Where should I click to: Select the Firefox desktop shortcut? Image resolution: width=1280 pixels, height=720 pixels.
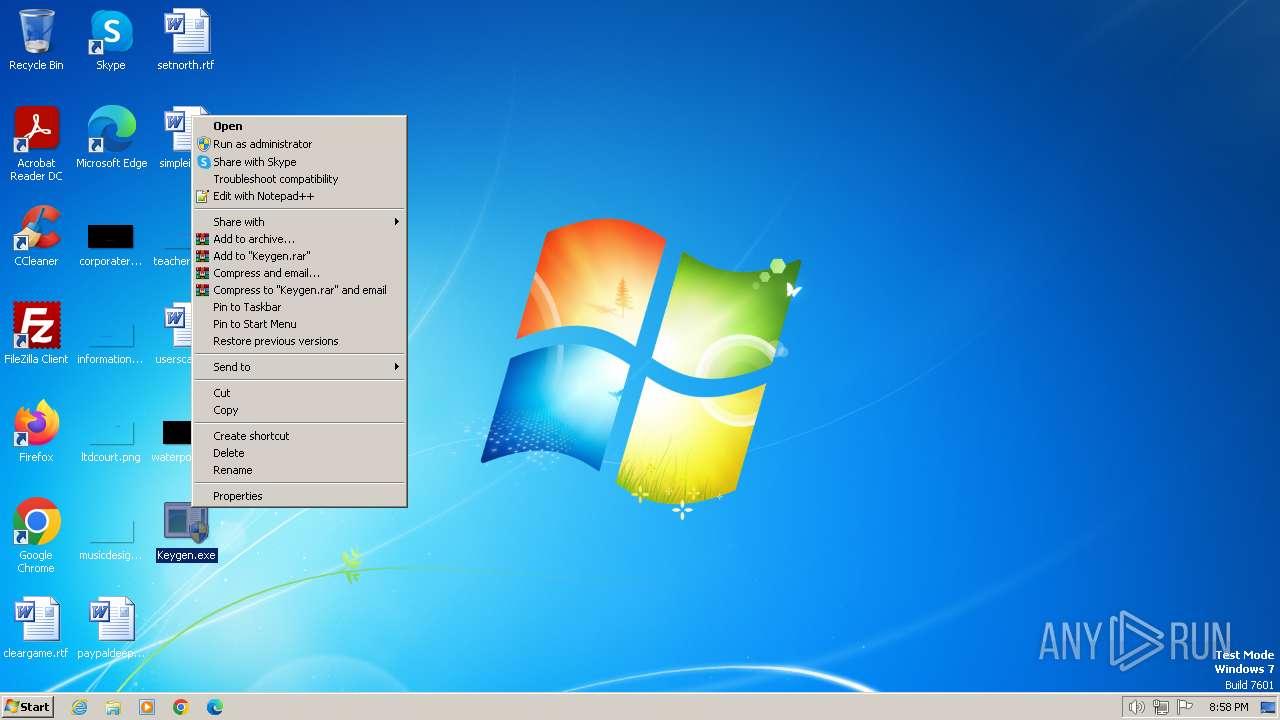36,432
